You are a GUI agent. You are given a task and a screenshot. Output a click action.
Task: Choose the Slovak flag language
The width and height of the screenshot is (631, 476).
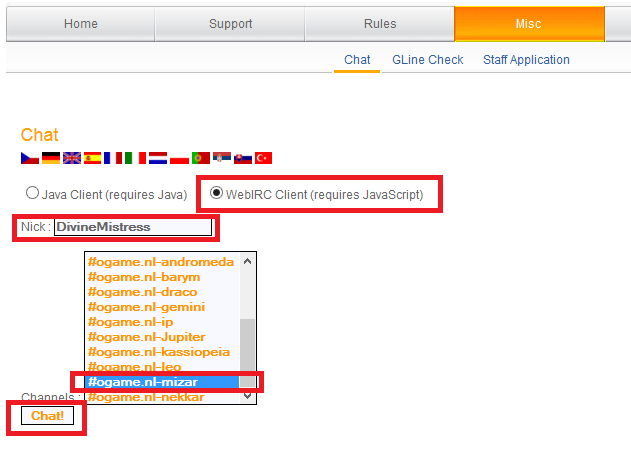tap(243, 158)
